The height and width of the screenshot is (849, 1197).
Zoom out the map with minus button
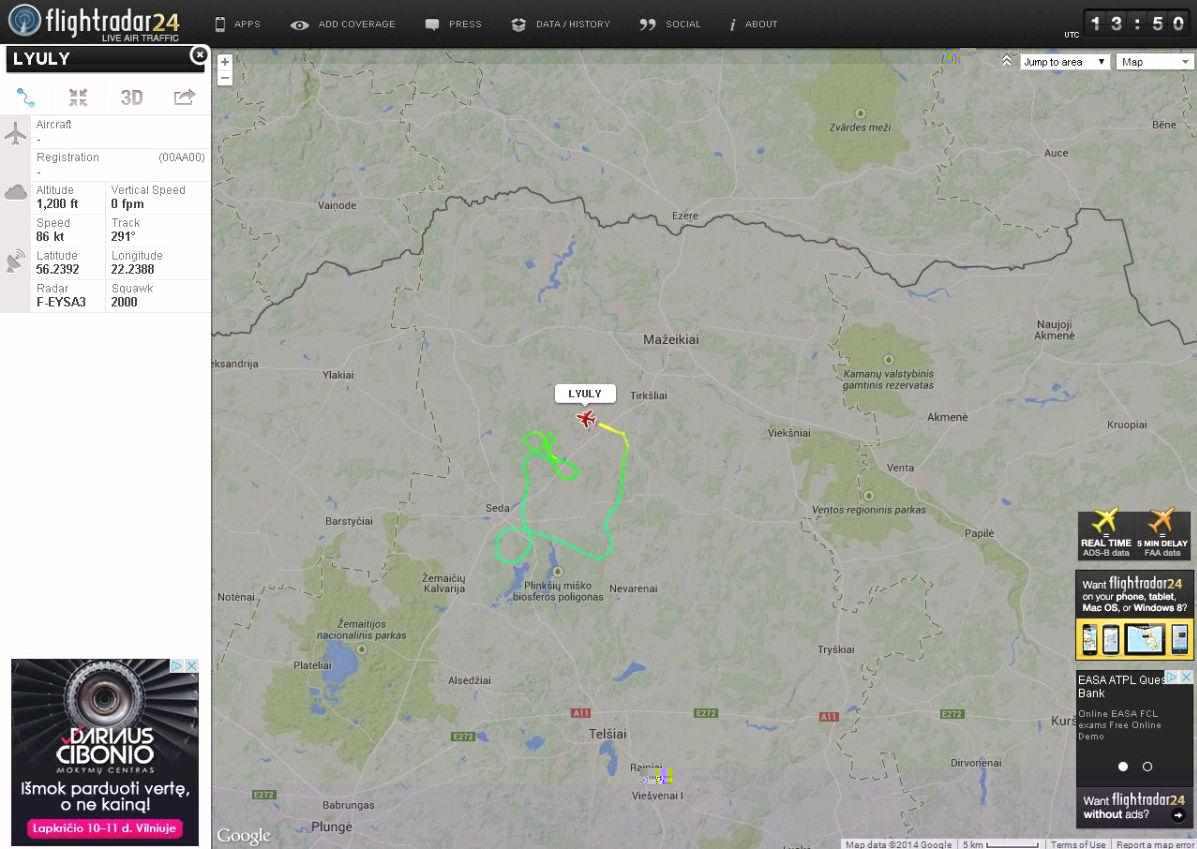click(x=225, y=78)
